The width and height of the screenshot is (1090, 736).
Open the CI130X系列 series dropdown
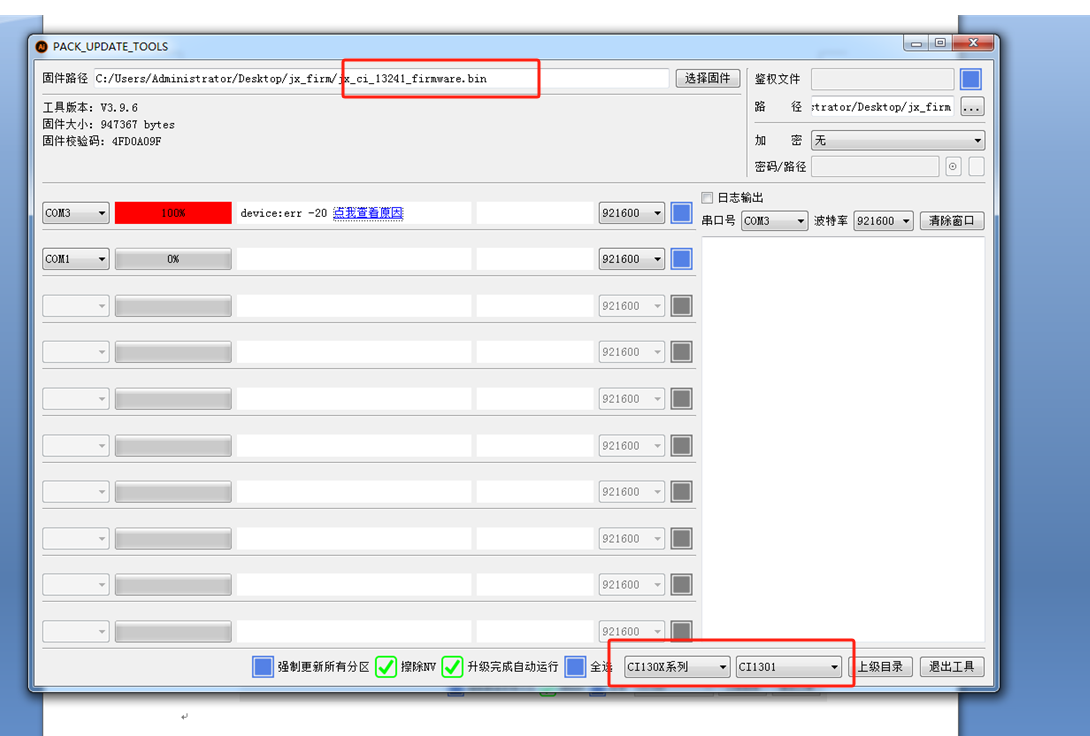tap(676, 665)
